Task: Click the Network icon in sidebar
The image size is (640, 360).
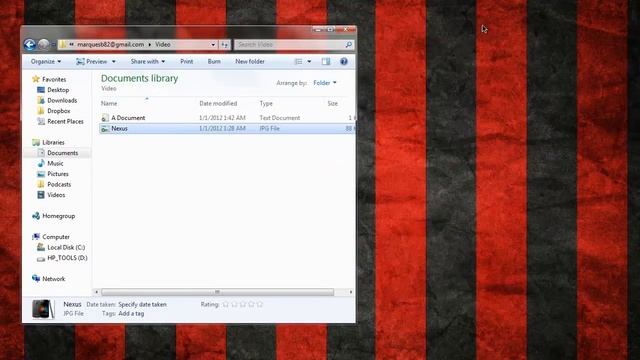Action: [x=36, y=279]
